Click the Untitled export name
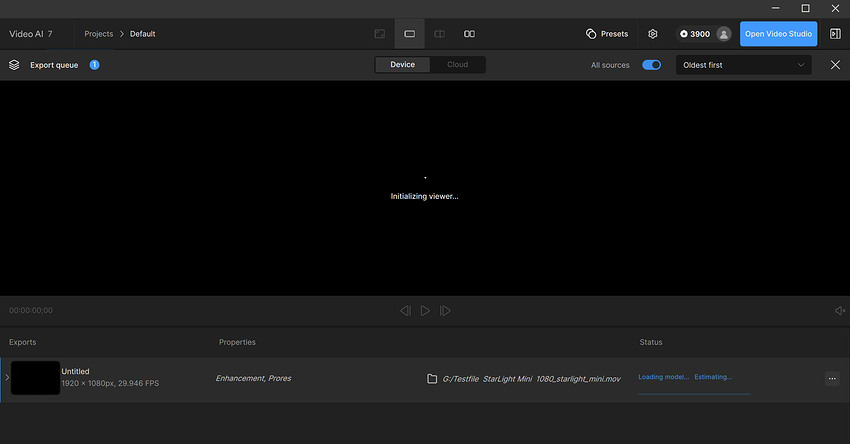The image size is (850, 444). (x=75, y=371)
